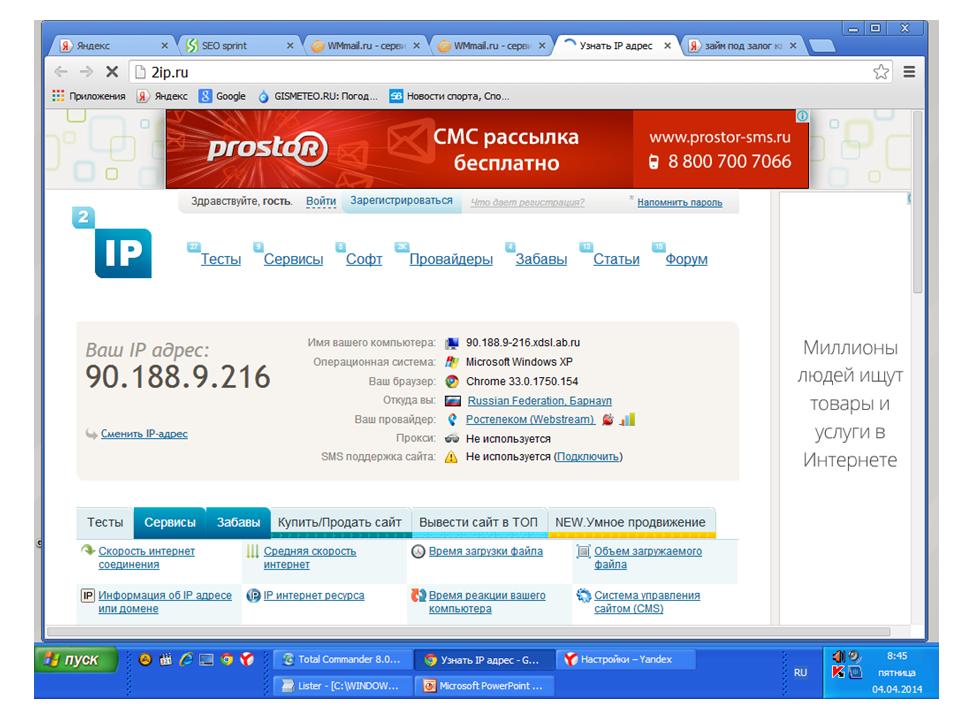Click the speedometer icon by Скорость интернет соединения
The image size is (960, 720).
[x=88, y=550]
